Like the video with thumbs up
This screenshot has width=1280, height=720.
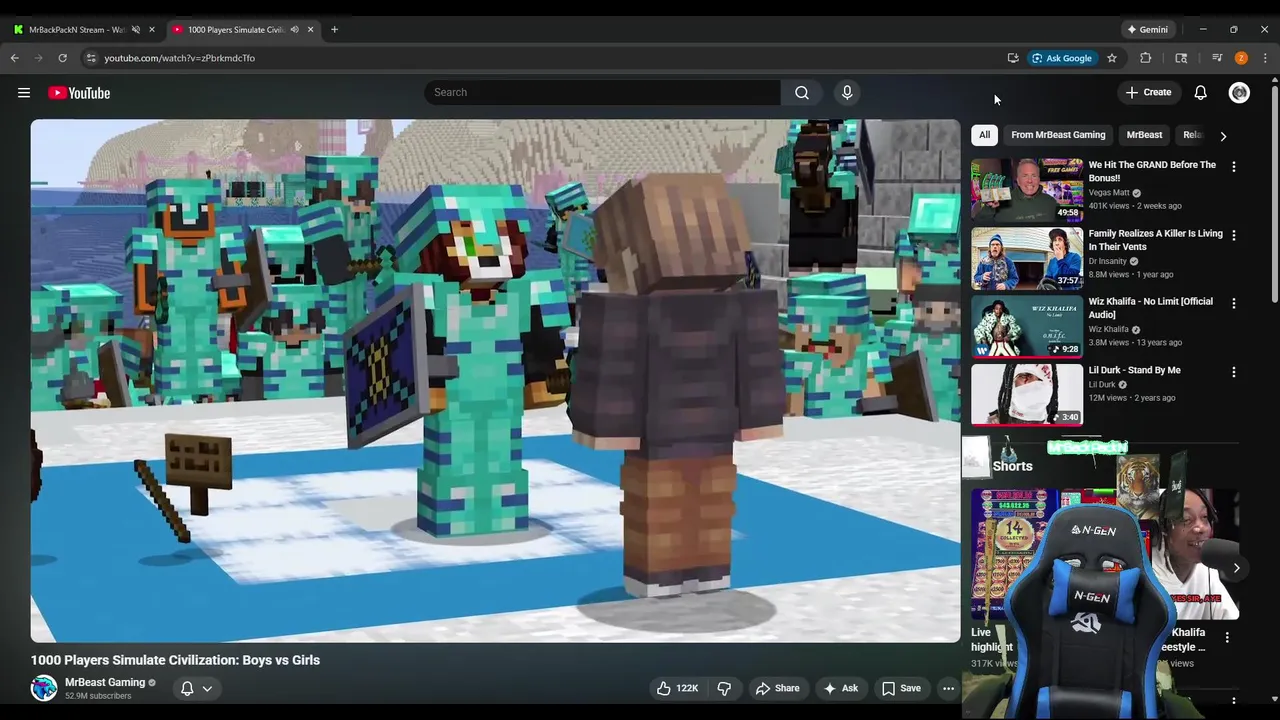point(676,688)
